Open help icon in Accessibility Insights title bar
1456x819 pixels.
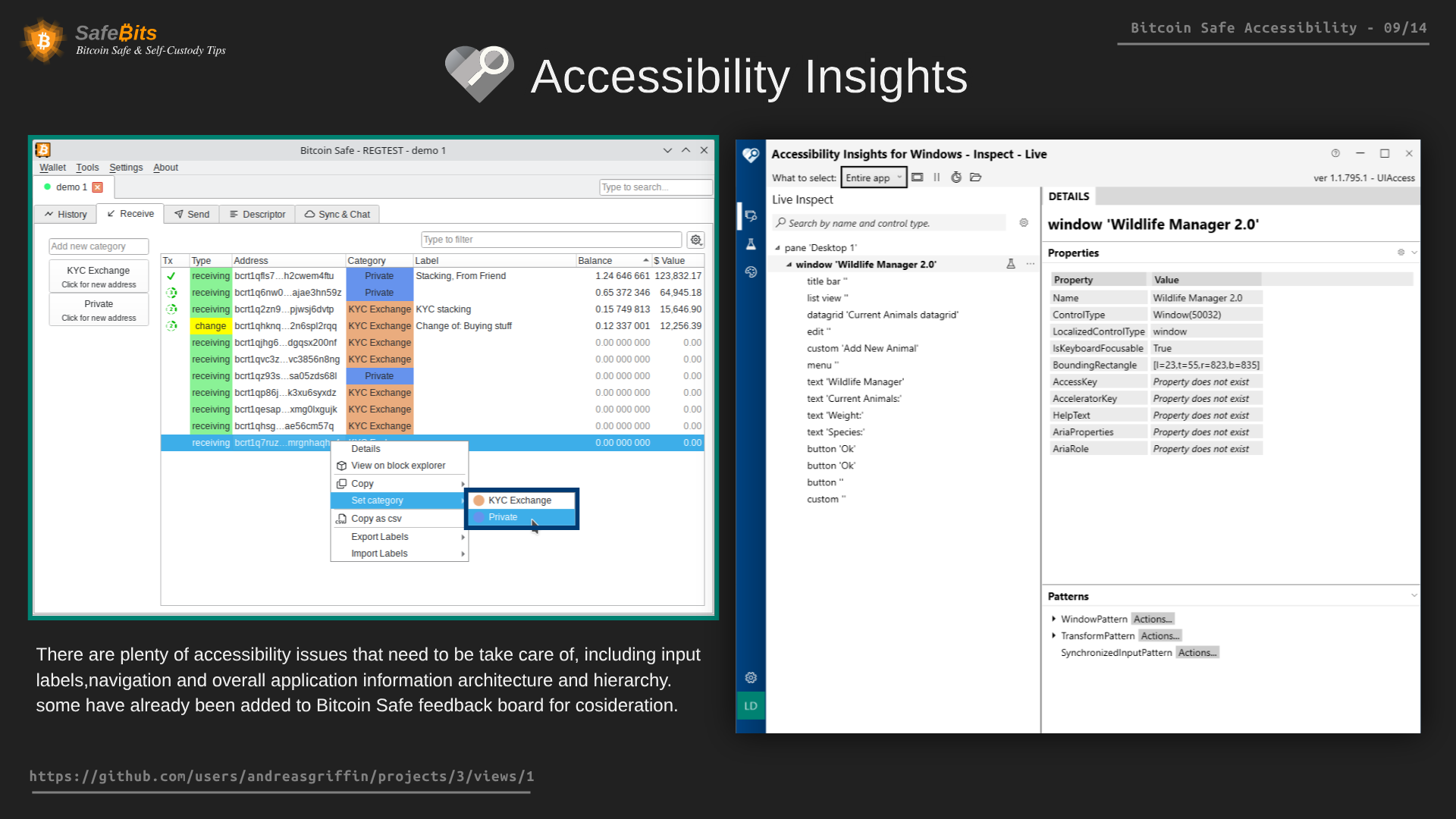(x=1335, y=153)
